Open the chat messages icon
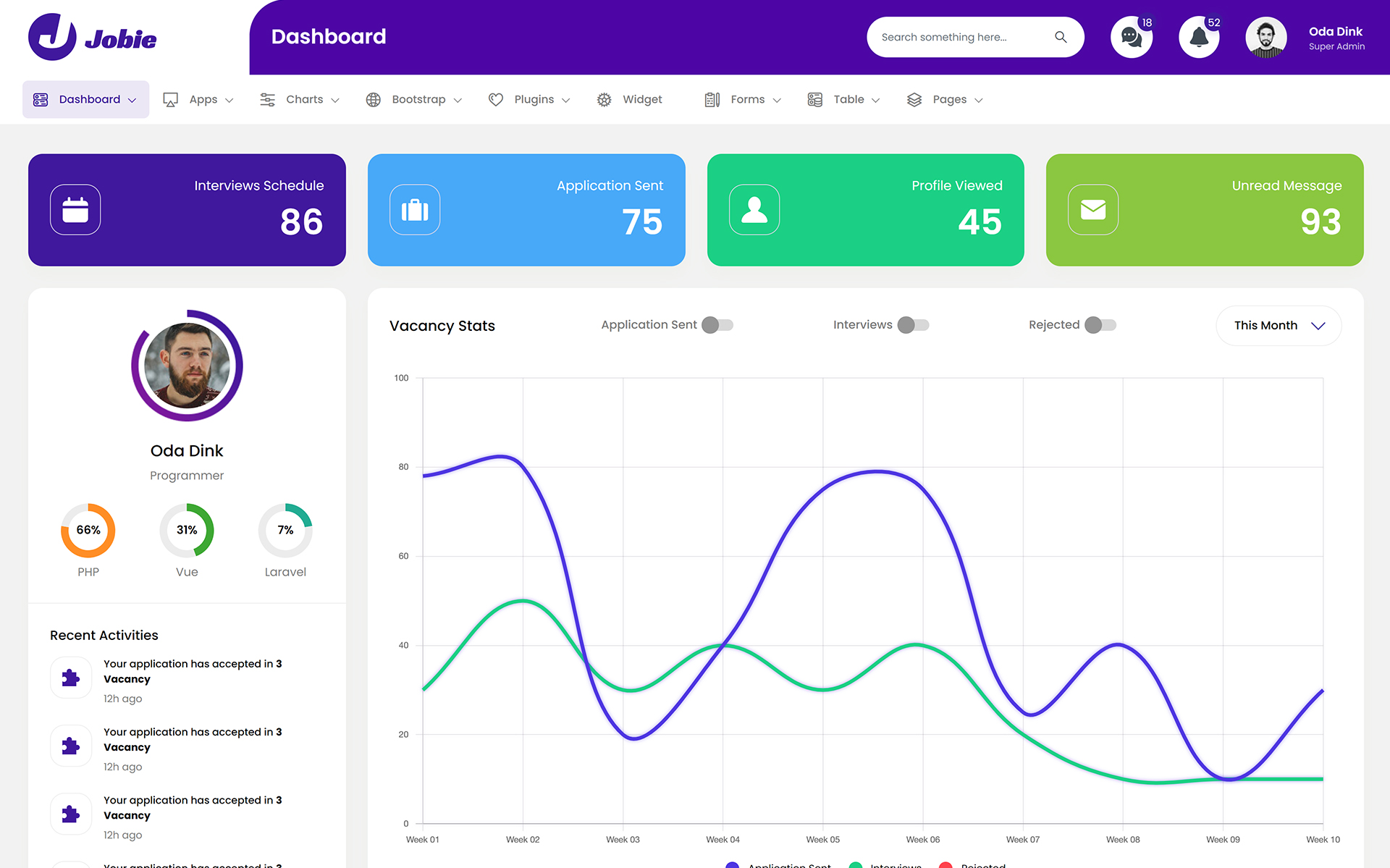This screenshot has height=868, width=1390. pyautogui.click(x=1131, y=37)
